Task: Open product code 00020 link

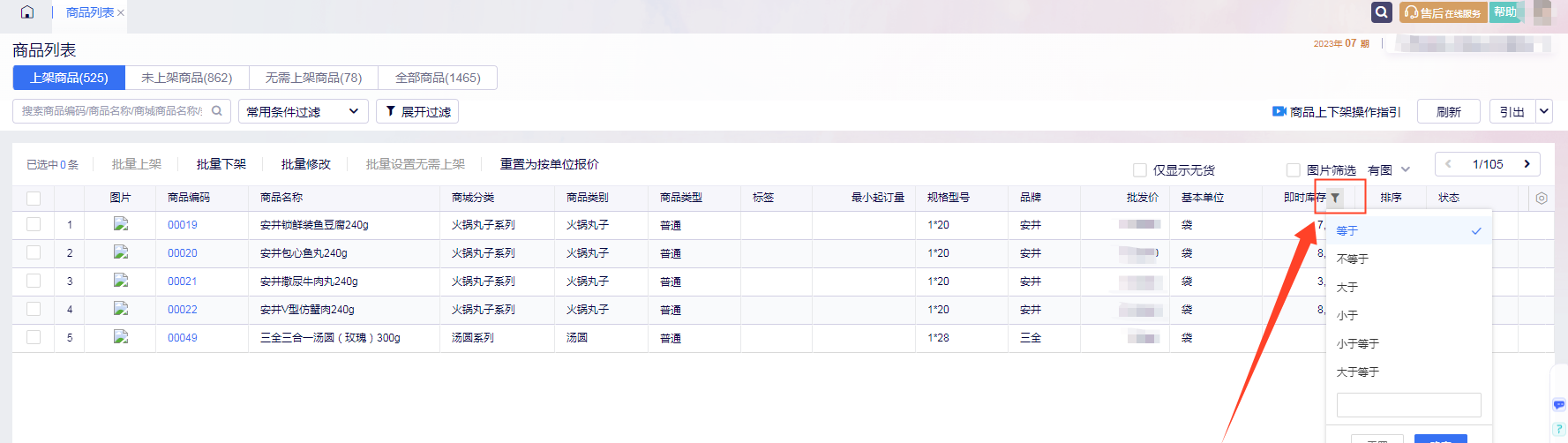Action: [183, 253]
